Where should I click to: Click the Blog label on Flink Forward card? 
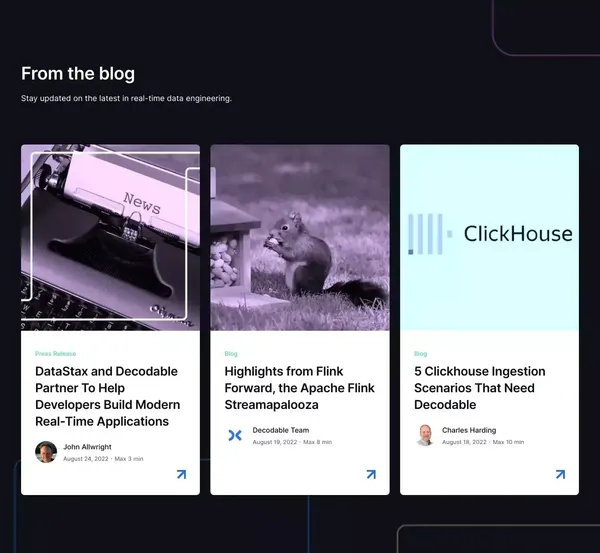point(231,354)
